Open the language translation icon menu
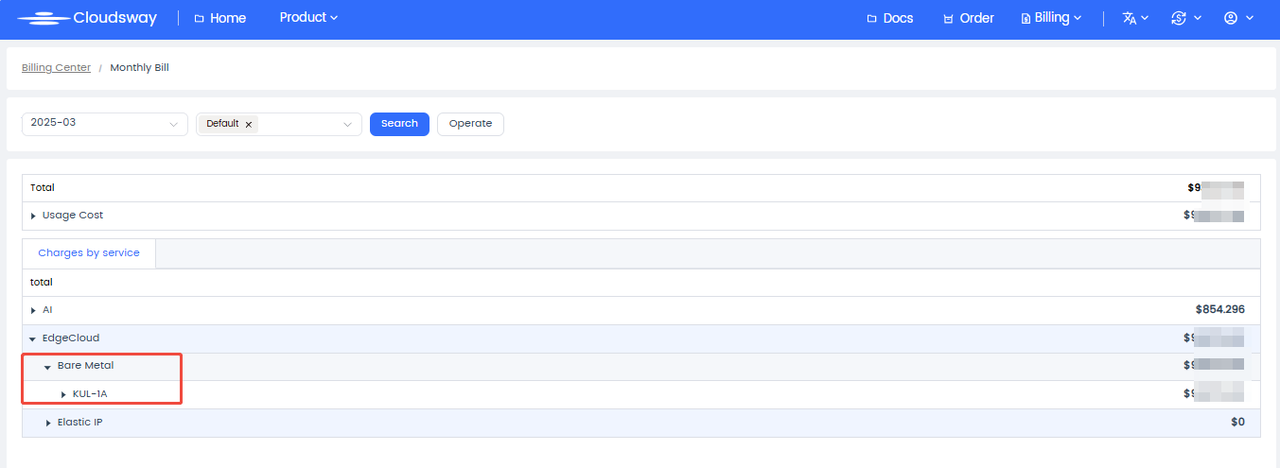The height and width of the screenshot is (468, 1280). 1135,18
